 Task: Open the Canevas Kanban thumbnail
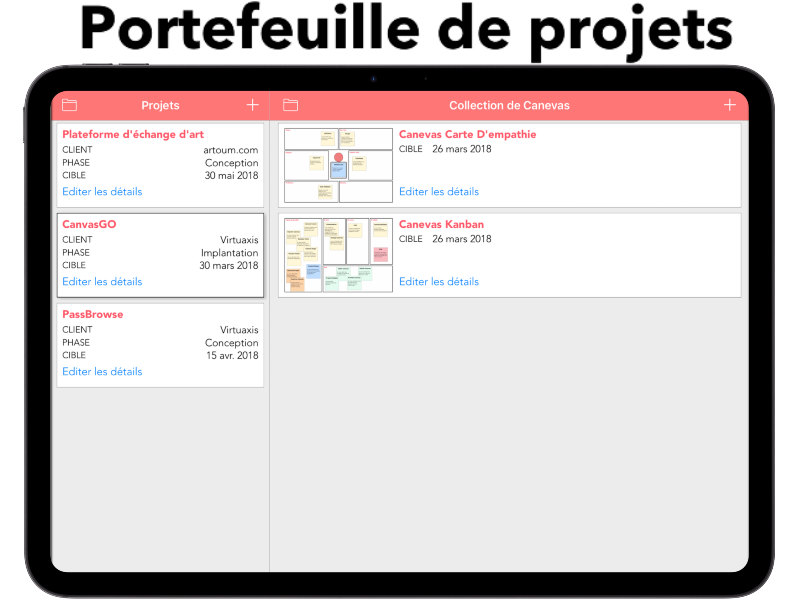(x=338, y=255)
